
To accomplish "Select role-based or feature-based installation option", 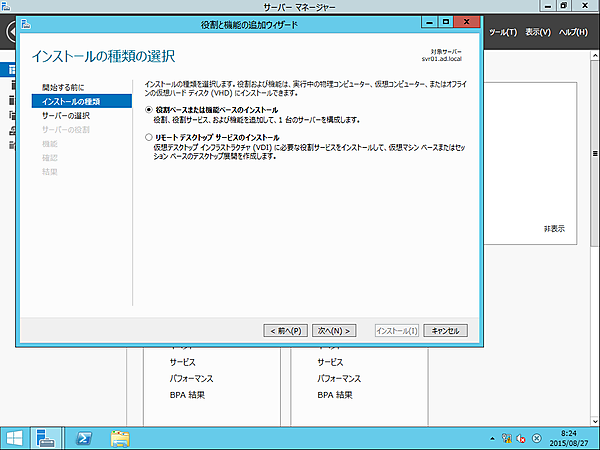I will (149, 108).
